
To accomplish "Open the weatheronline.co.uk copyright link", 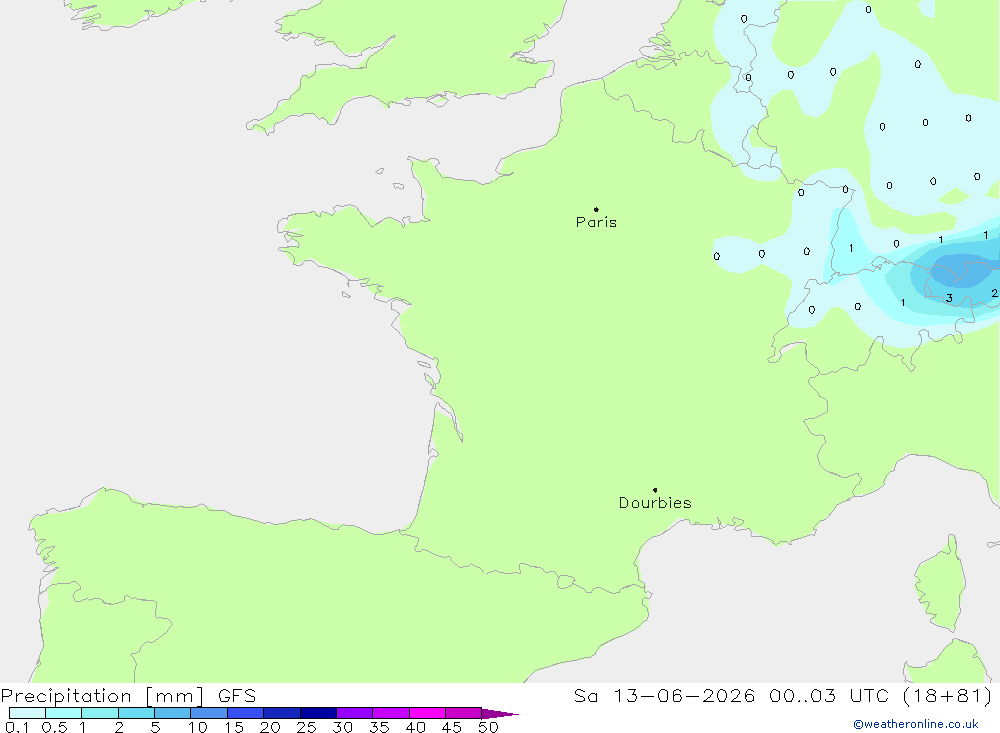I will [916, 724].
